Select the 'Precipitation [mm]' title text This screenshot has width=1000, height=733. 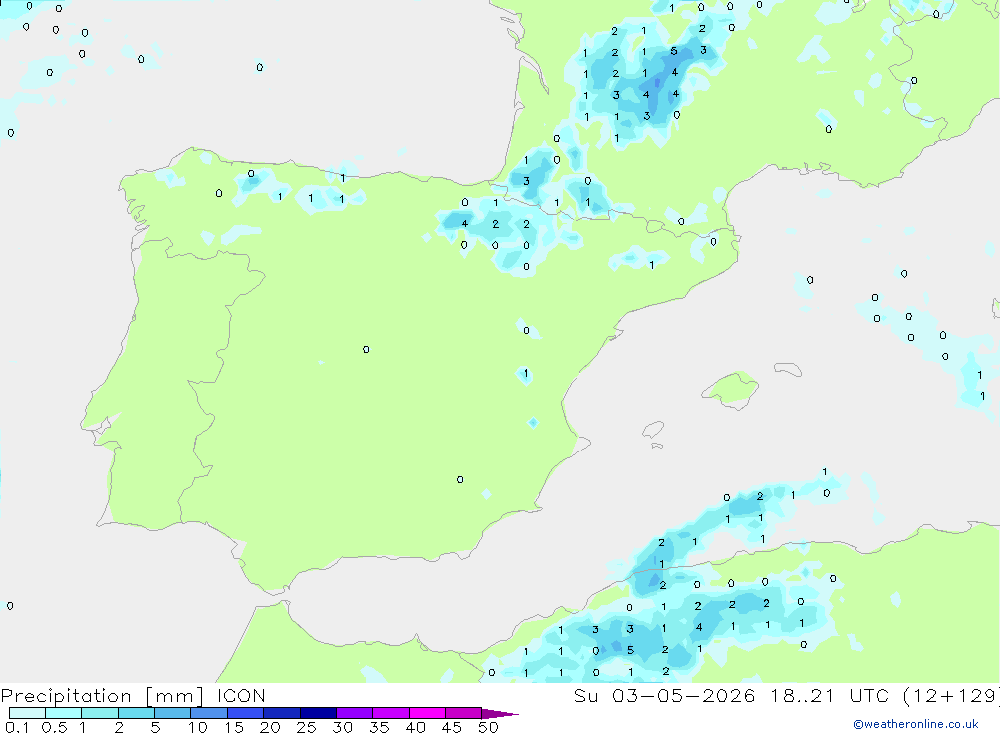102,696
